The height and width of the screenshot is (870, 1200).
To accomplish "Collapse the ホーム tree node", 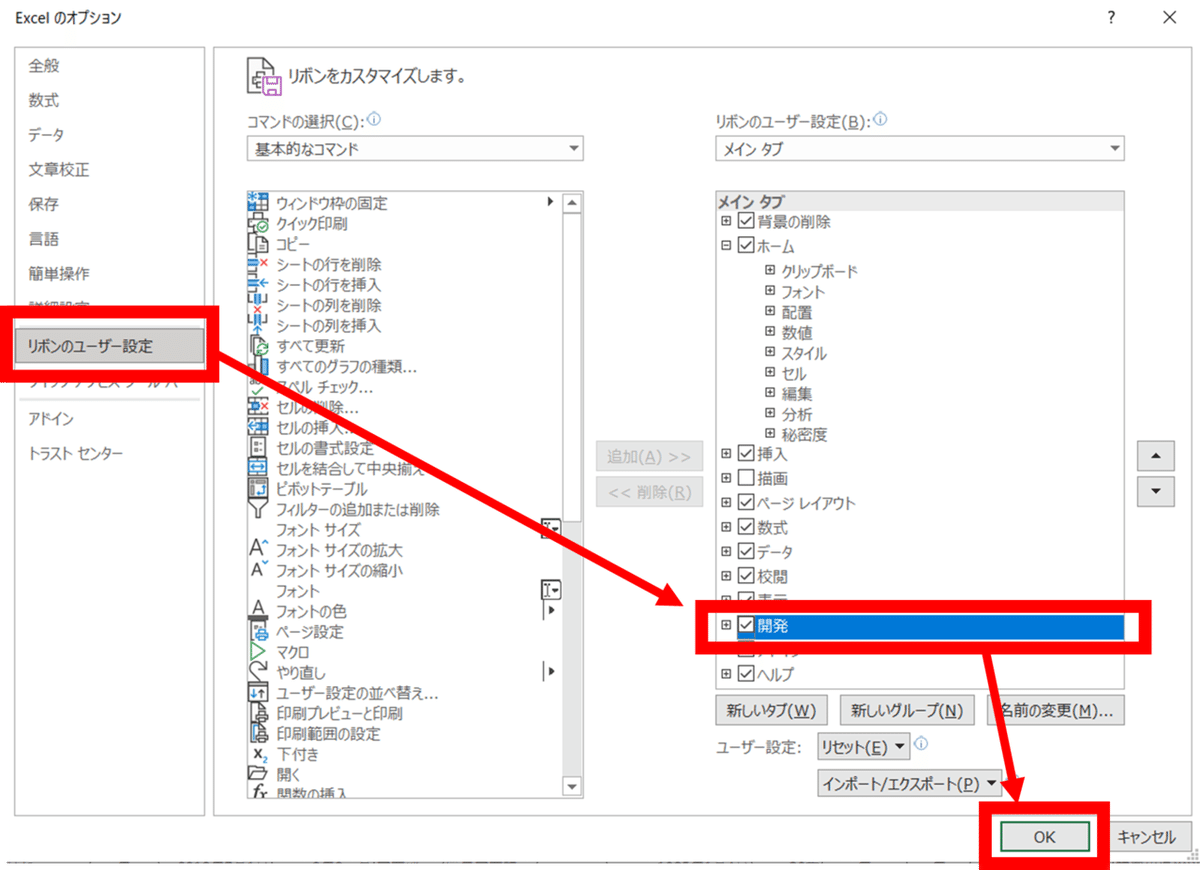I will tap(726, 245).
